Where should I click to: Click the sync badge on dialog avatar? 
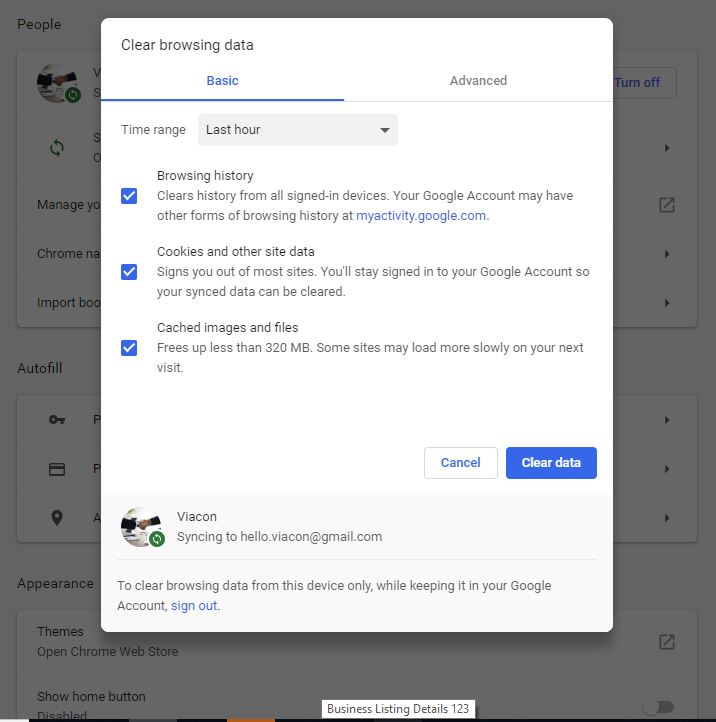tap(157, 539)
